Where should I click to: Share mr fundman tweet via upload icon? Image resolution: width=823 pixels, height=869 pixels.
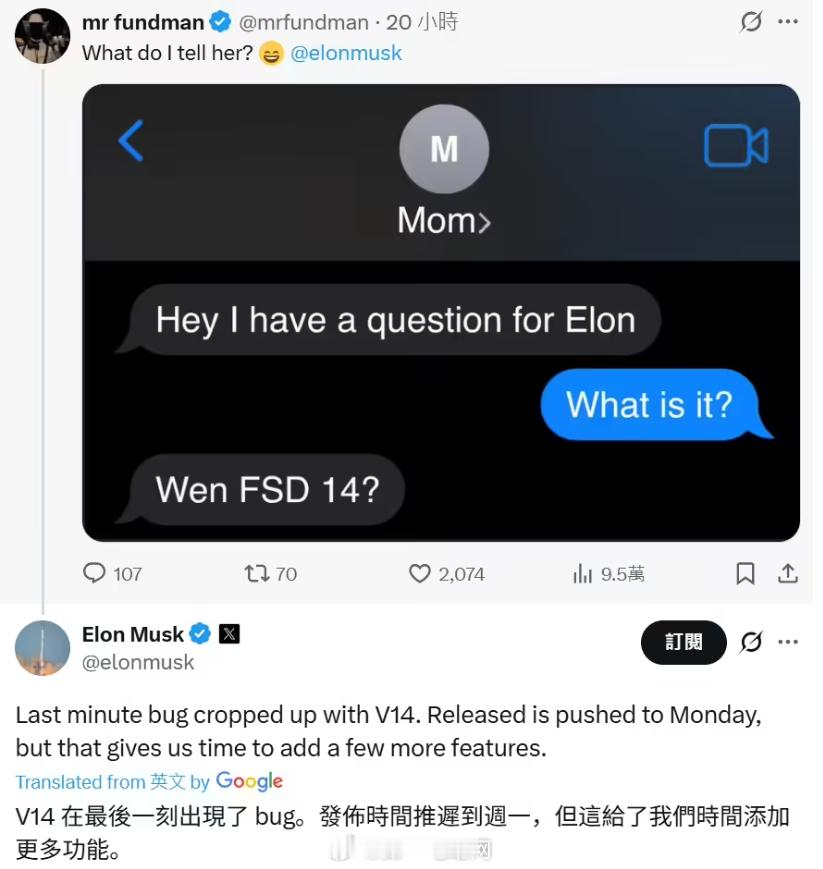pyautogui.click(x=788, y=573)
